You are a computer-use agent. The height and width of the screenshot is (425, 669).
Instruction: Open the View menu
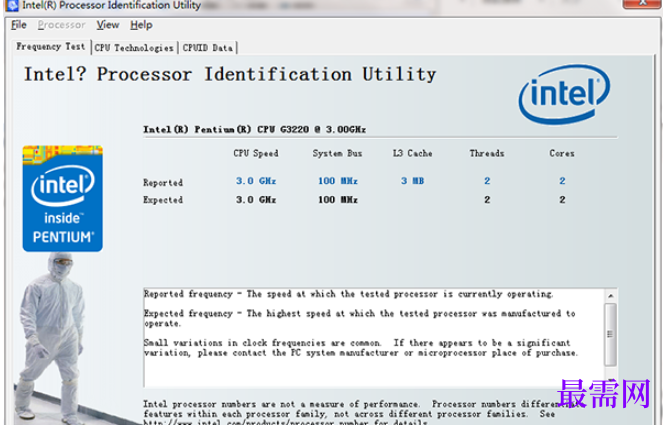(108, 25)
